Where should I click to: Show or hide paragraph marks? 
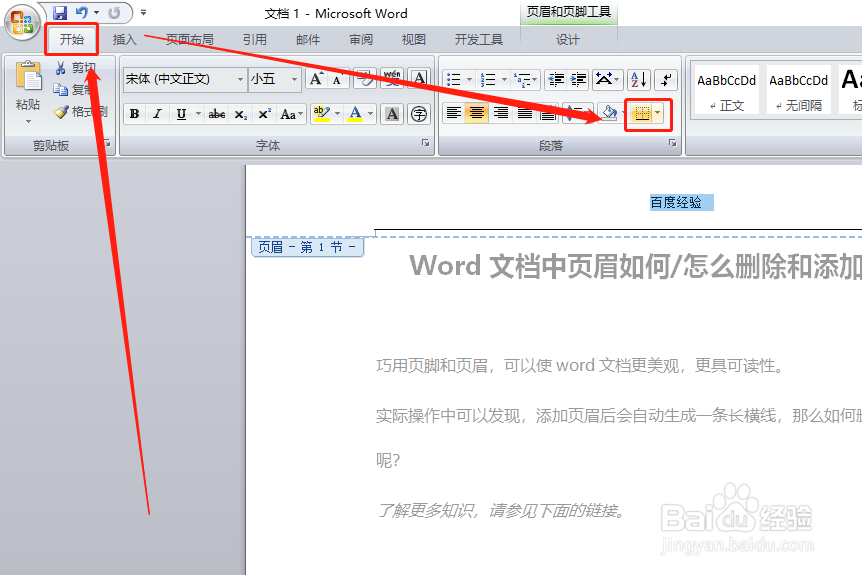tap(666, 80)
